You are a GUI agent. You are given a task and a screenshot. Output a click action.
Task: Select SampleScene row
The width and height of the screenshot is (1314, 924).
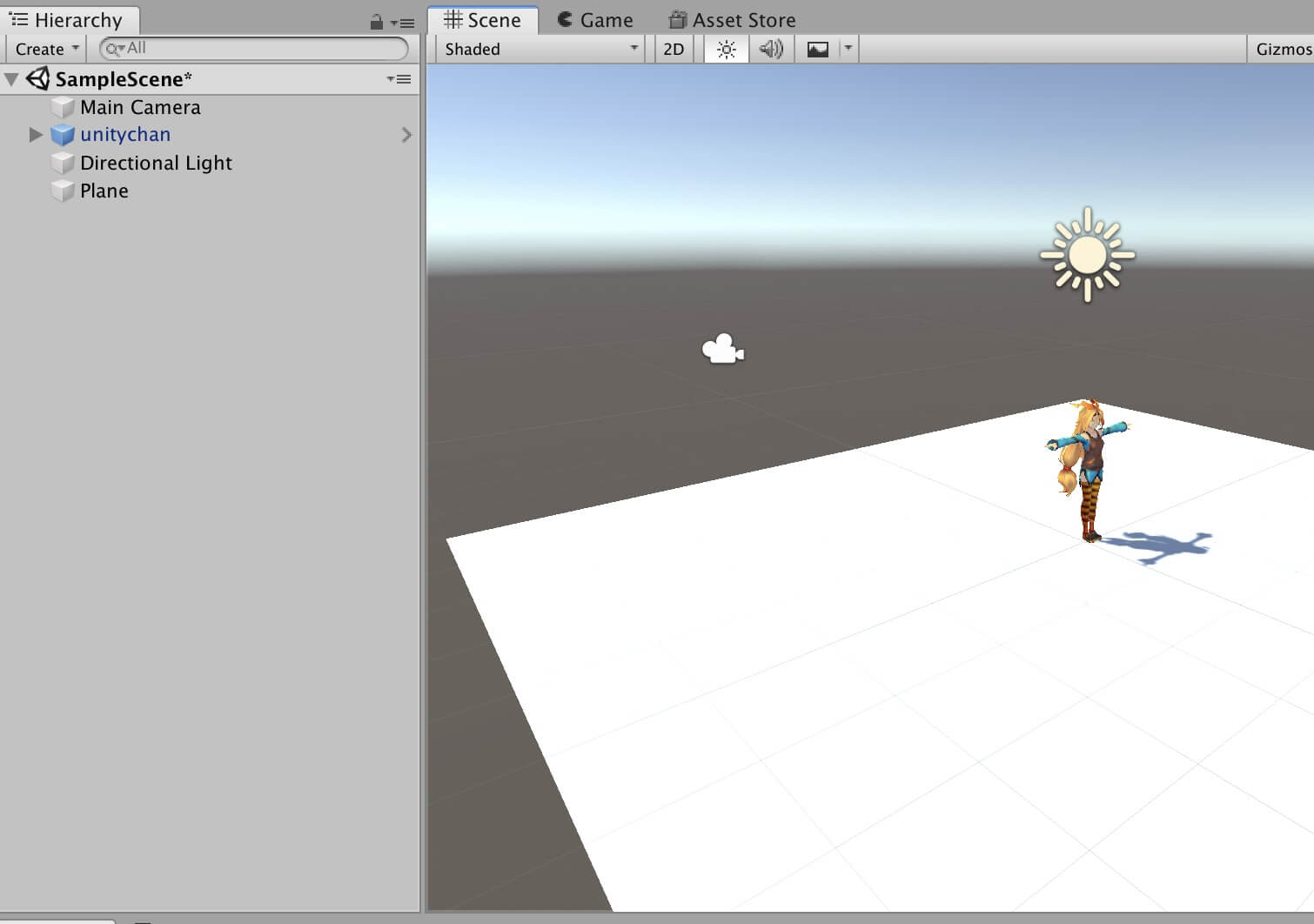211,79
